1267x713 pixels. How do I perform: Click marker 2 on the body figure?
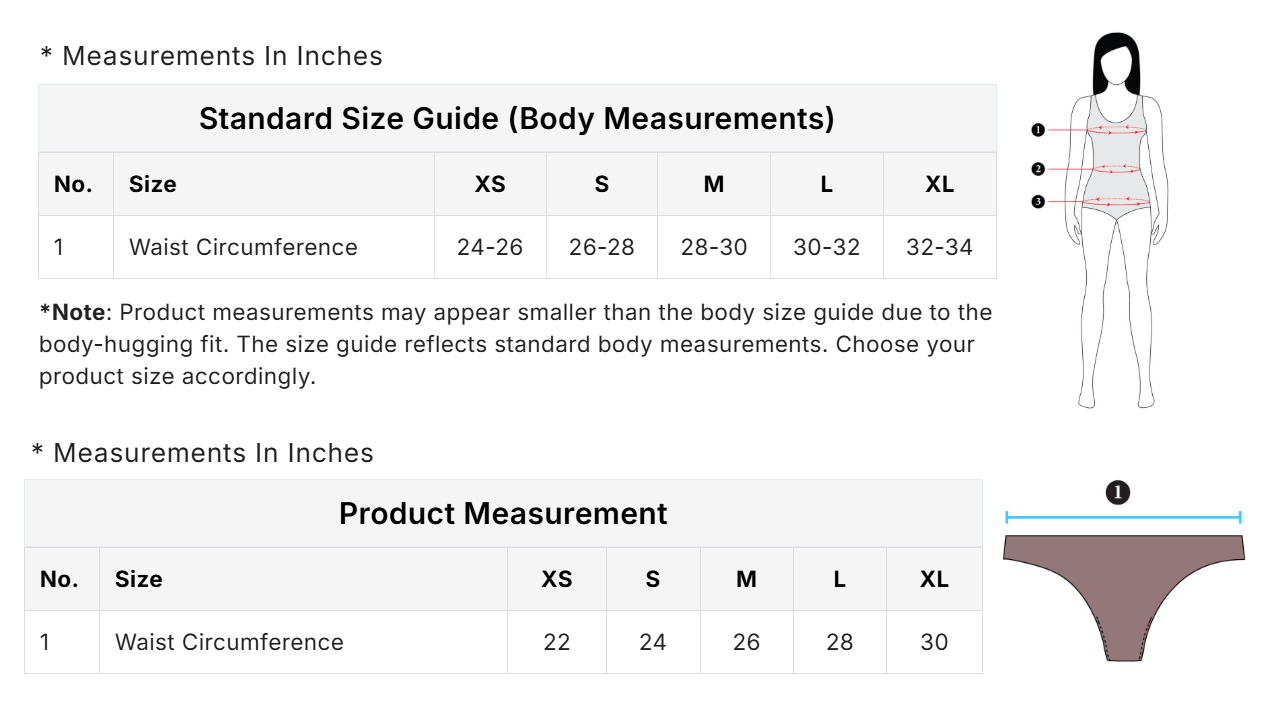pyautogui.click(x=1038, y=169)
